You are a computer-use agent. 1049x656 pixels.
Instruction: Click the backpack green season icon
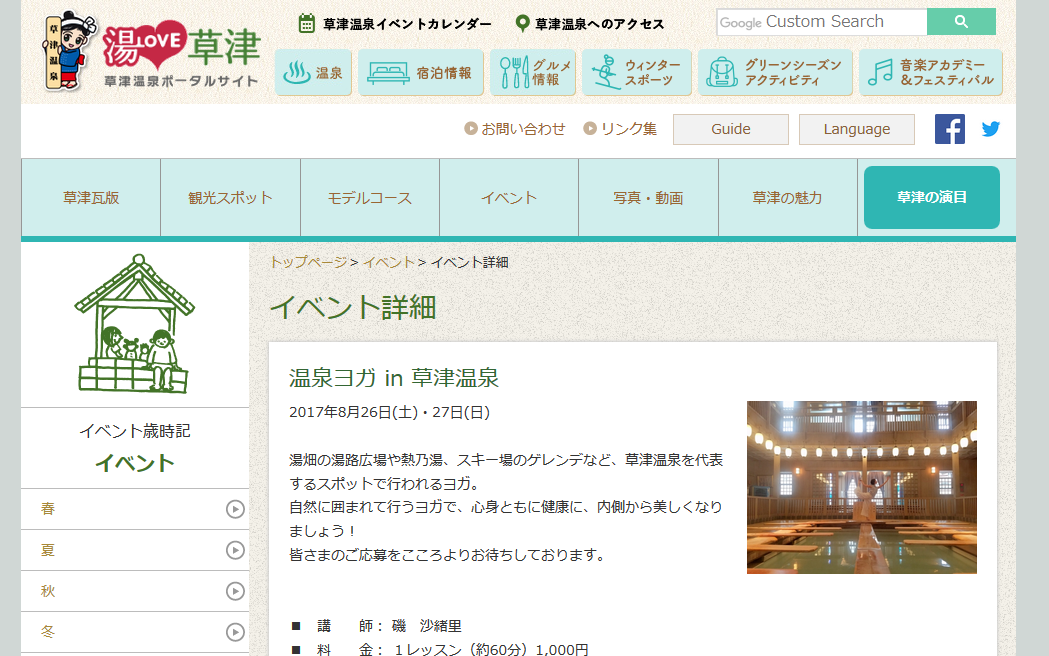(x=722, y=72)
